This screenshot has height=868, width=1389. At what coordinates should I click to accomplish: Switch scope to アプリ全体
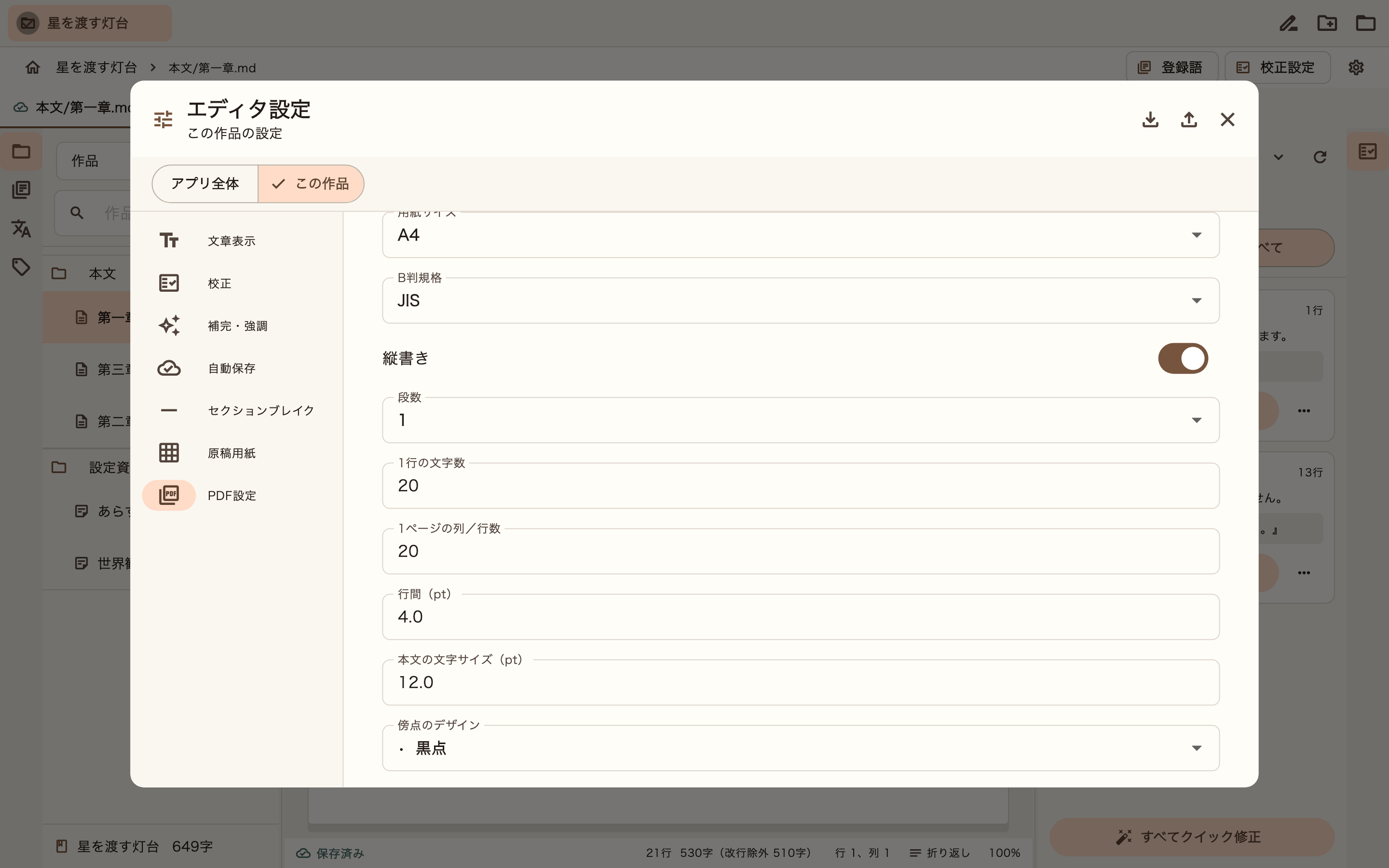(x=205, y=184)
